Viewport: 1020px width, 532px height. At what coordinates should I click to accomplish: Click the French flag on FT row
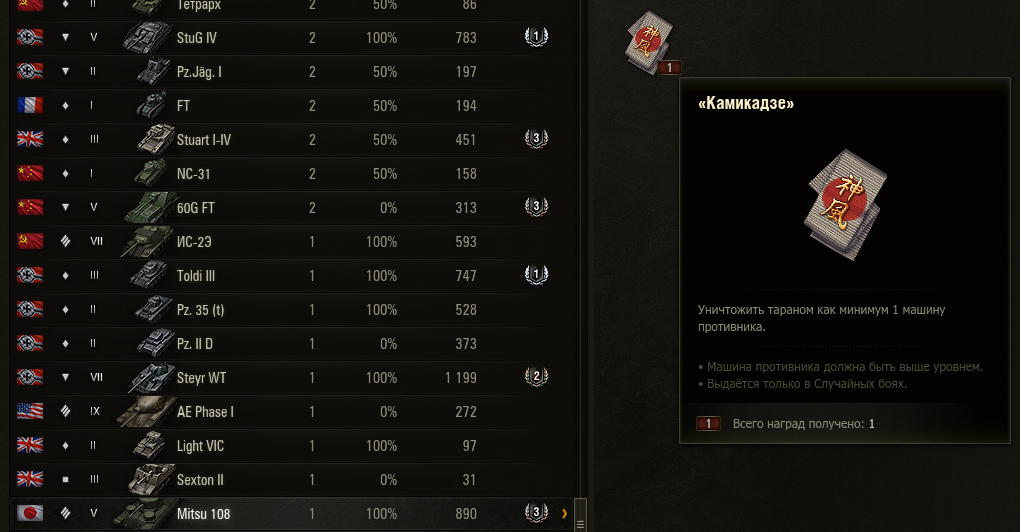30,105
